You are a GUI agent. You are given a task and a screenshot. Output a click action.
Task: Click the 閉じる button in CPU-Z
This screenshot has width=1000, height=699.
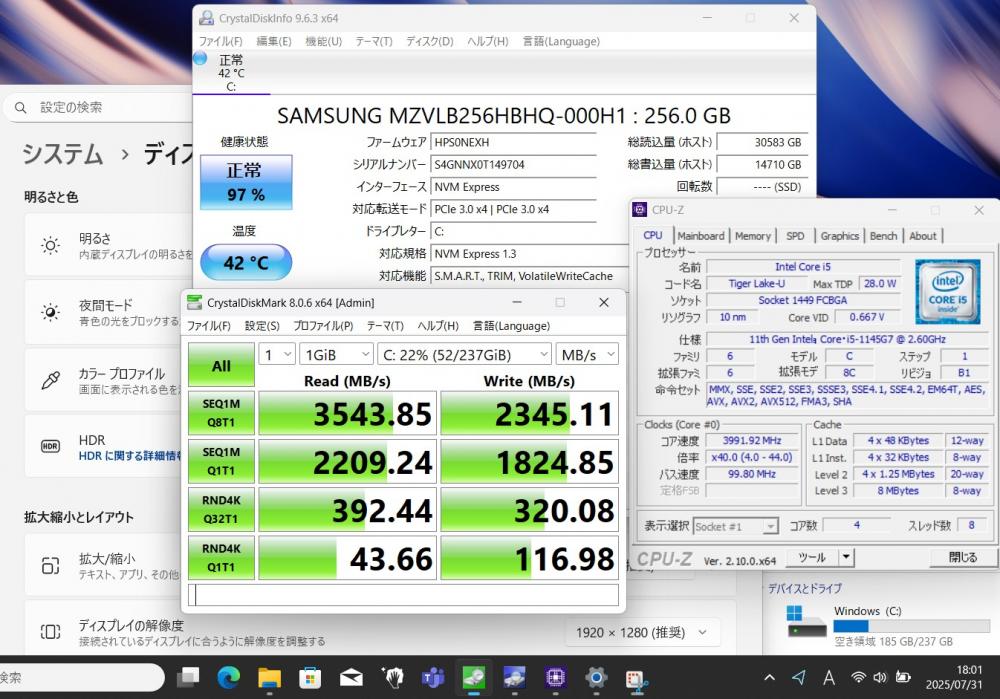pyautogui.click(x=962, y=557)
